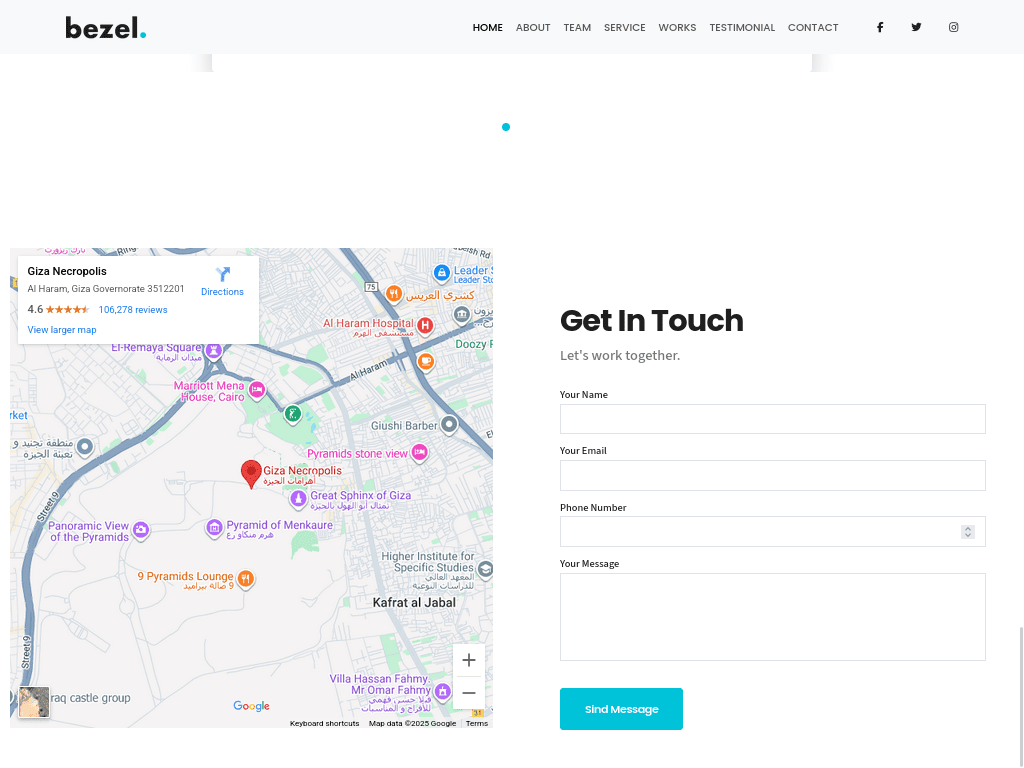Focus the Your Name input field

coord(773,419)
